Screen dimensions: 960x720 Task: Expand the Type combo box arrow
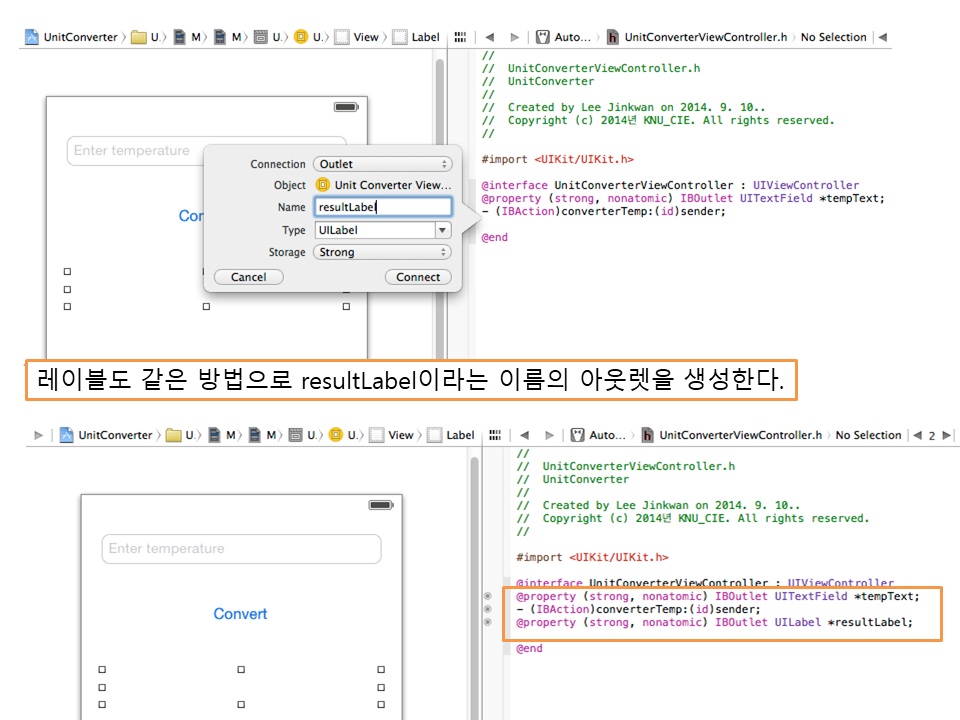pyautogui.click(x=442, y=230)
